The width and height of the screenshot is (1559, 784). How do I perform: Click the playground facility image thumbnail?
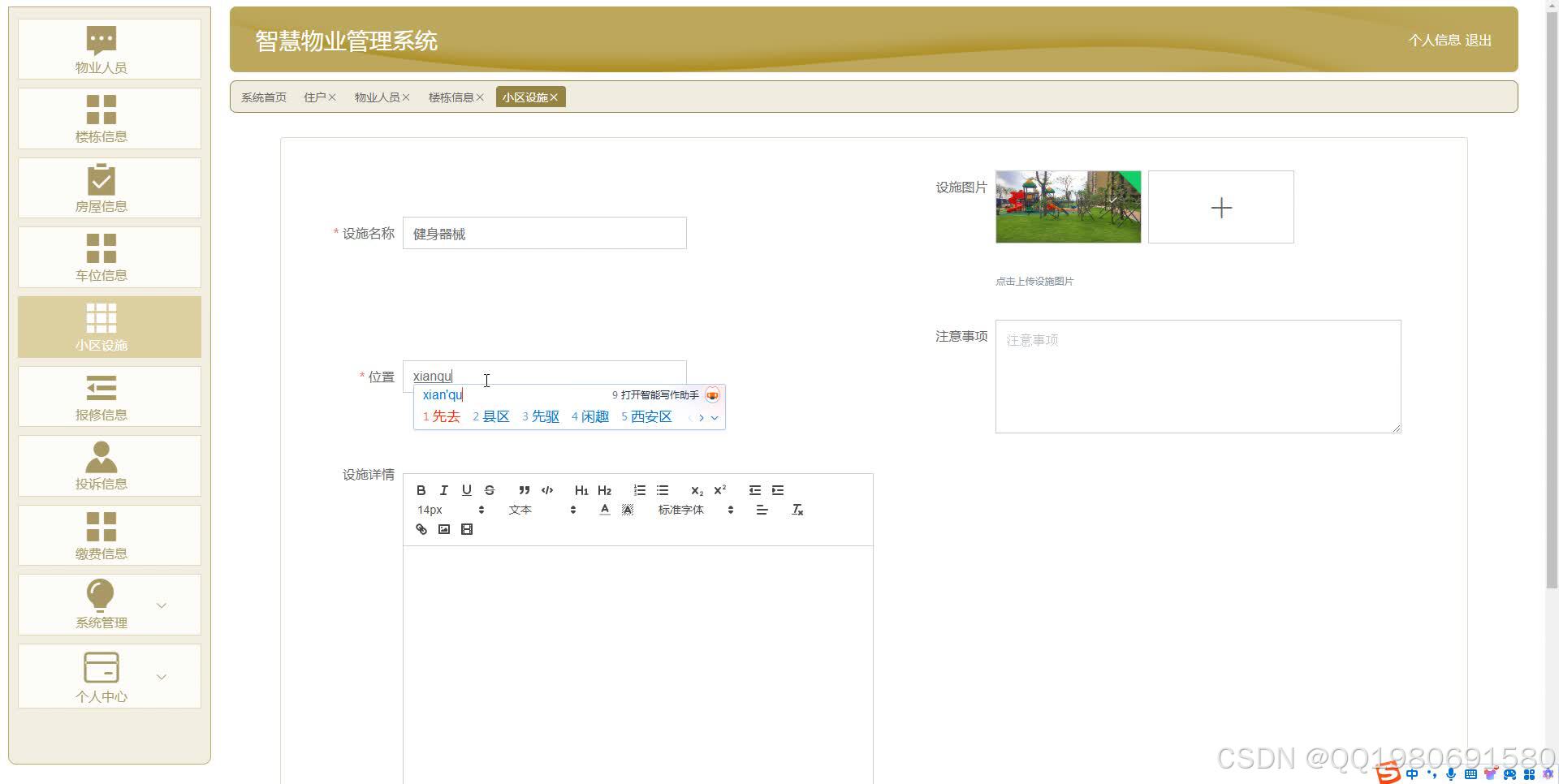[x=1067, y=207]
